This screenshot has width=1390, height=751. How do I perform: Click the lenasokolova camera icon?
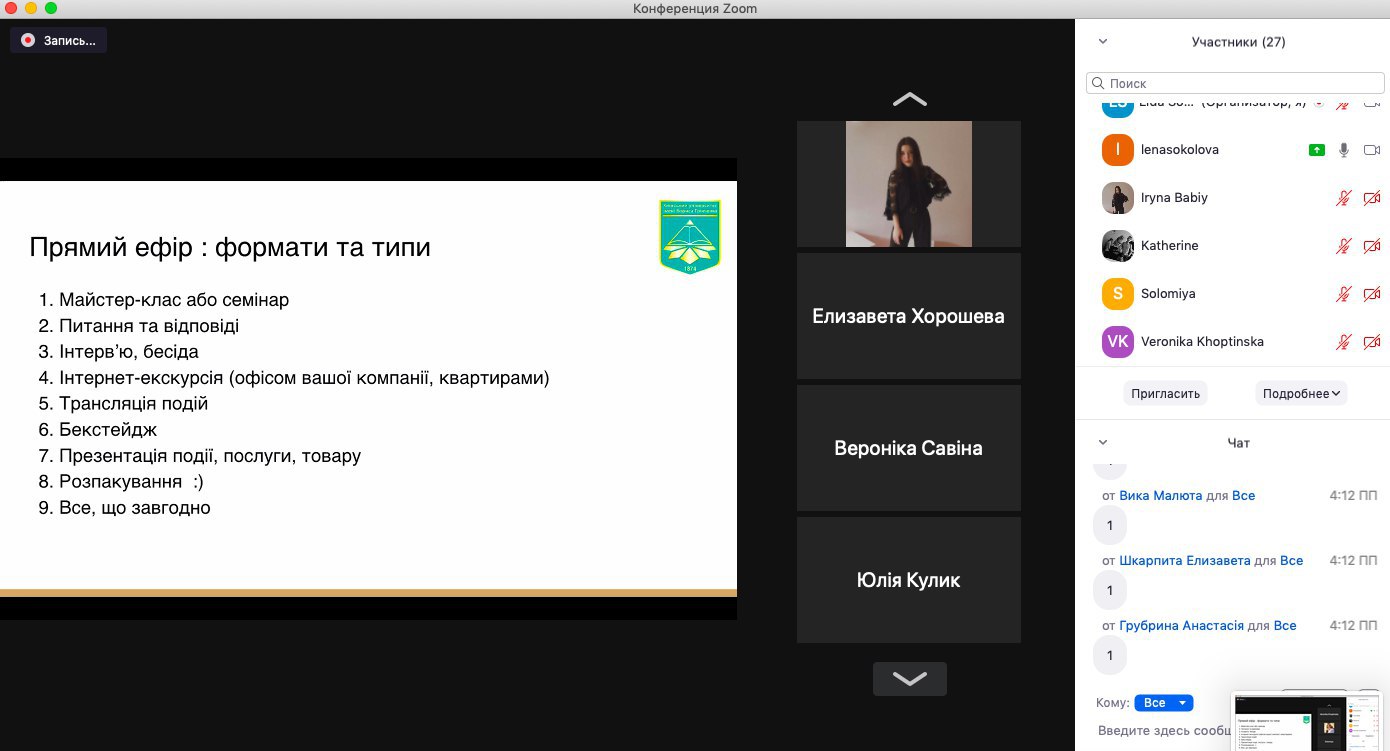click(1372, 150)
